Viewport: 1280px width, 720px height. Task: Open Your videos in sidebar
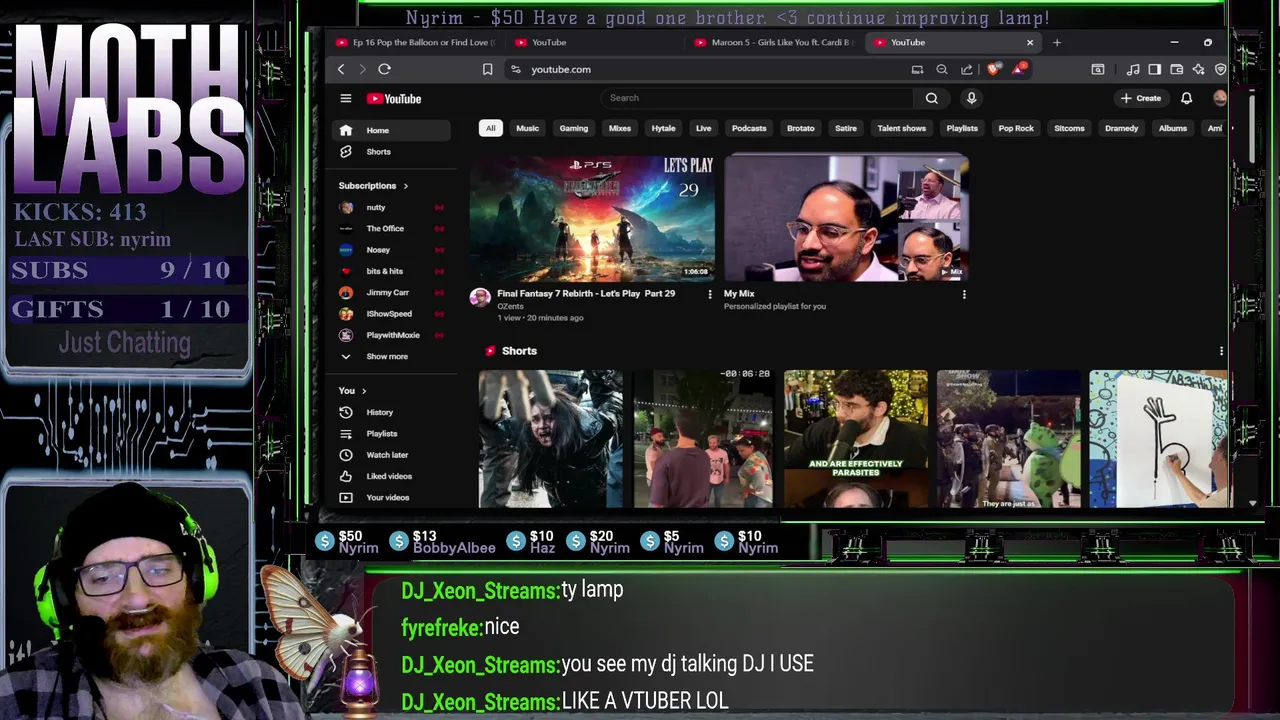(391, 497)
